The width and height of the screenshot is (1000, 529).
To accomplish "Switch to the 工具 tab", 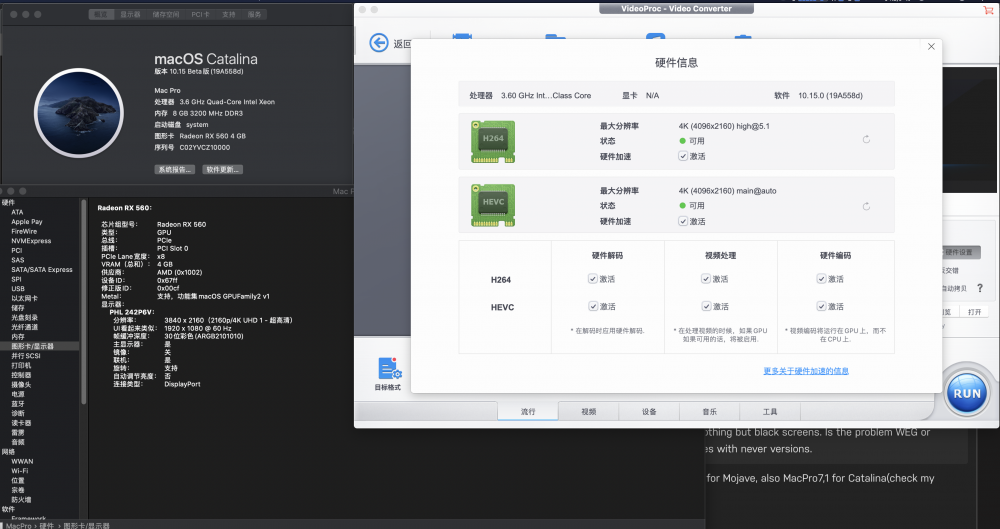I will pyautogui.click(x=770, y=412).
